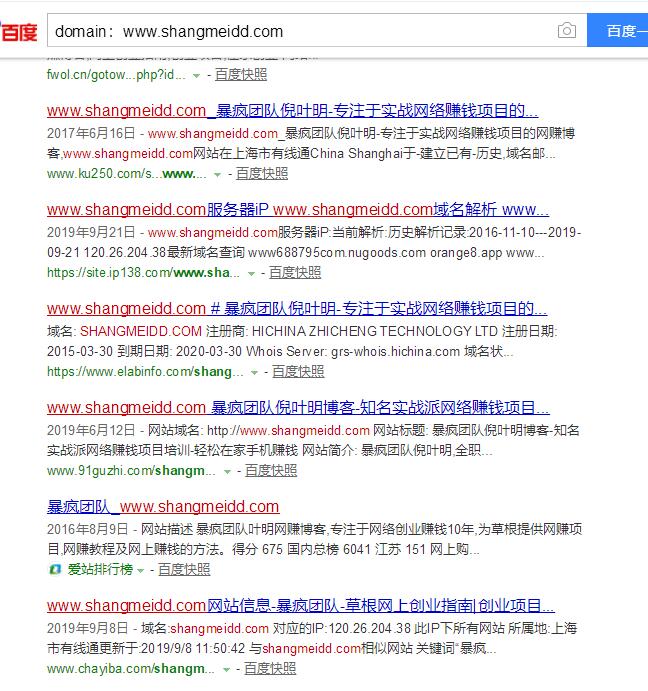Open 百度快照 for the 91guzhi.com result
The width and height of the screenshot is (648, 691).
pos(271,471)
